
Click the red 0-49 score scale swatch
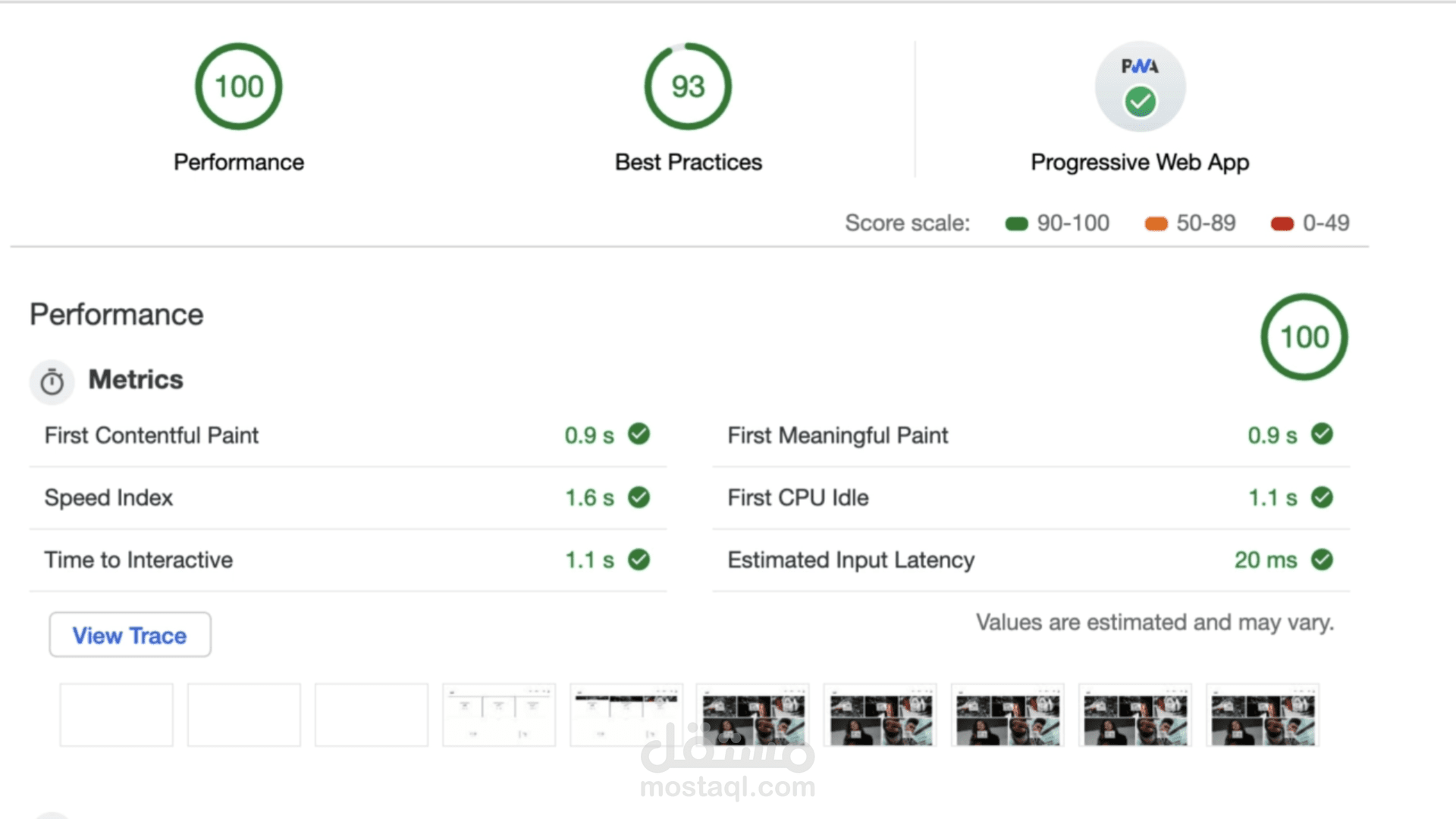click(1282, 224)
